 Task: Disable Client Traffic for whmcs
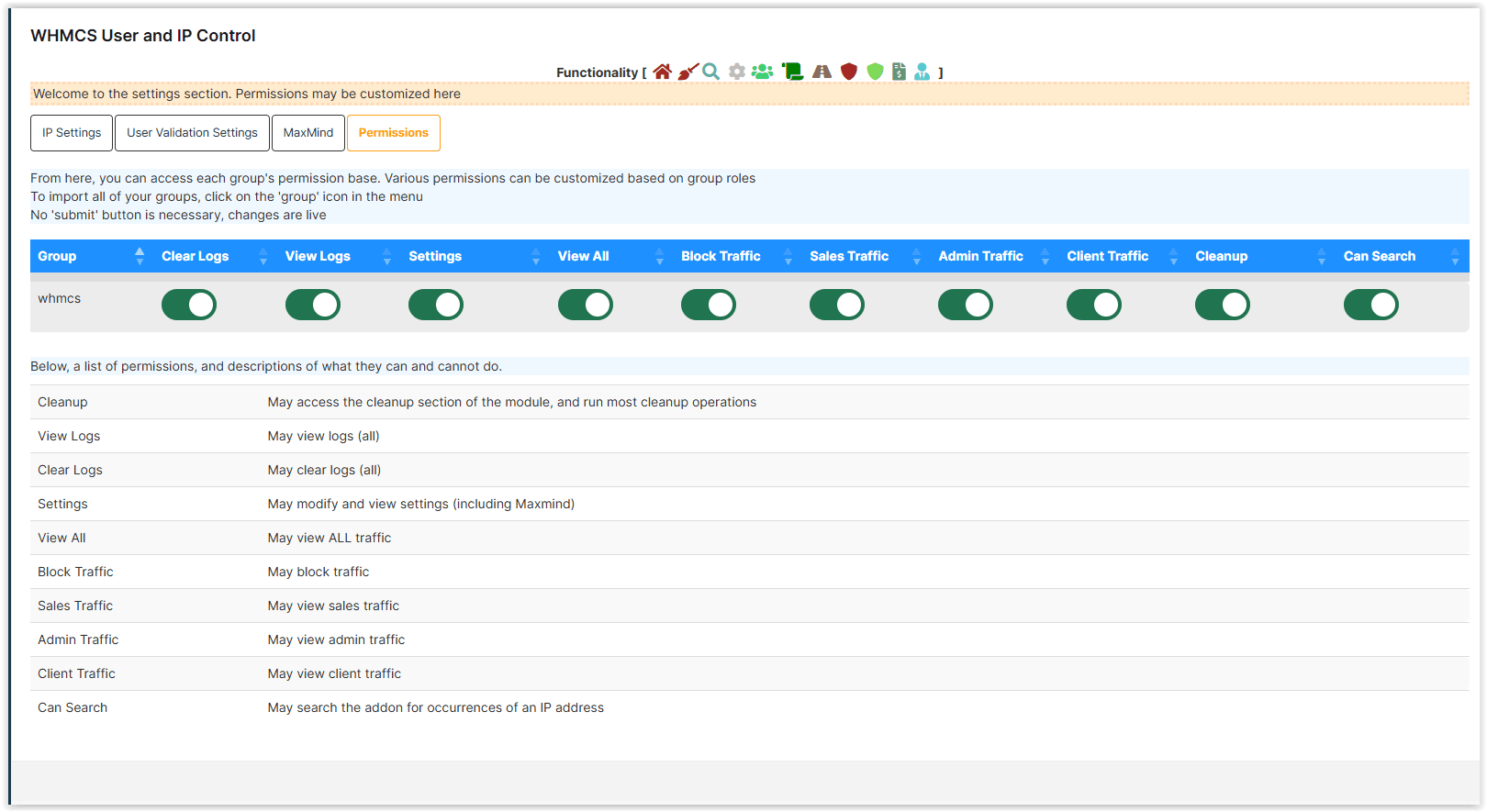[x=1094, y=305]
